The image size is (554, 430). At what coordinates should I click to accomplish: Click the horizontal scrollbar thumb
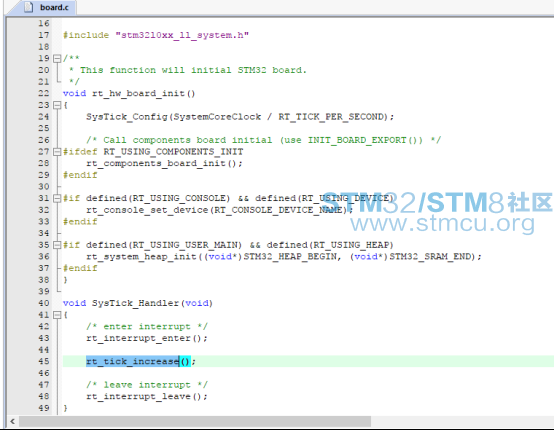point(195,421)
